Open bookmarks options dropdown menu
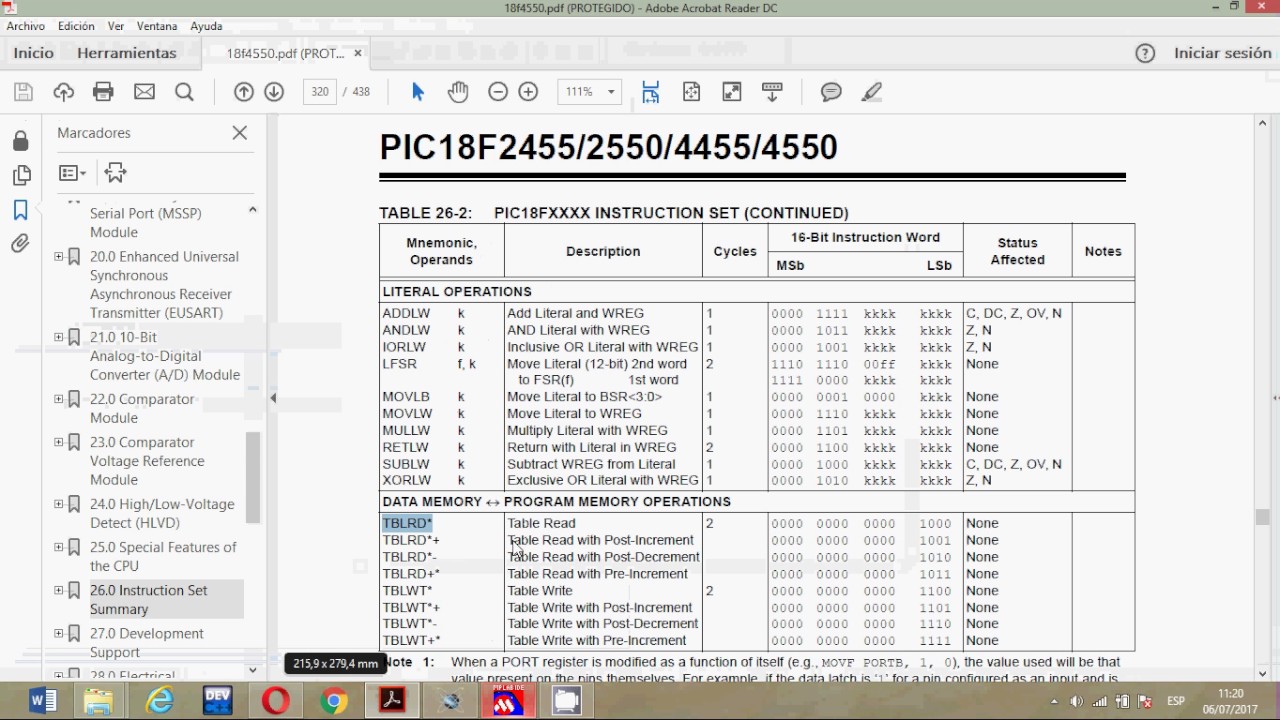Screen dimensions: 1280x720 [72, 173]
